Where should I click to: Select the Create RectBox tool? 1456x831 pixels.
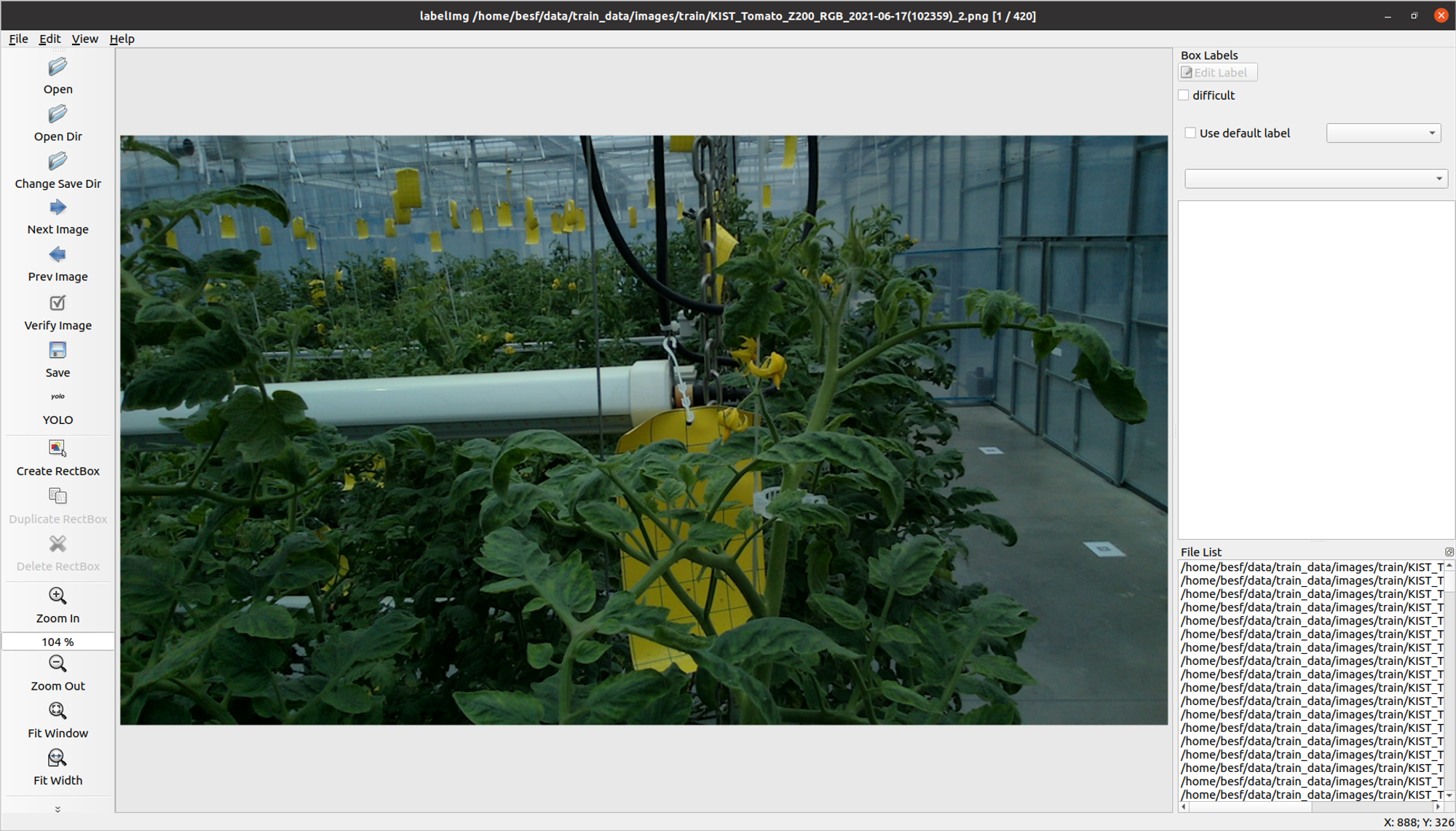click(x=58, y=449)
